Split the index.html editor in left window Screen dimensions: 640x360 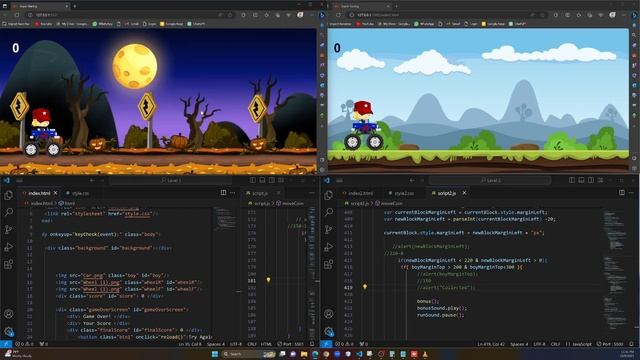coord(223,193)
